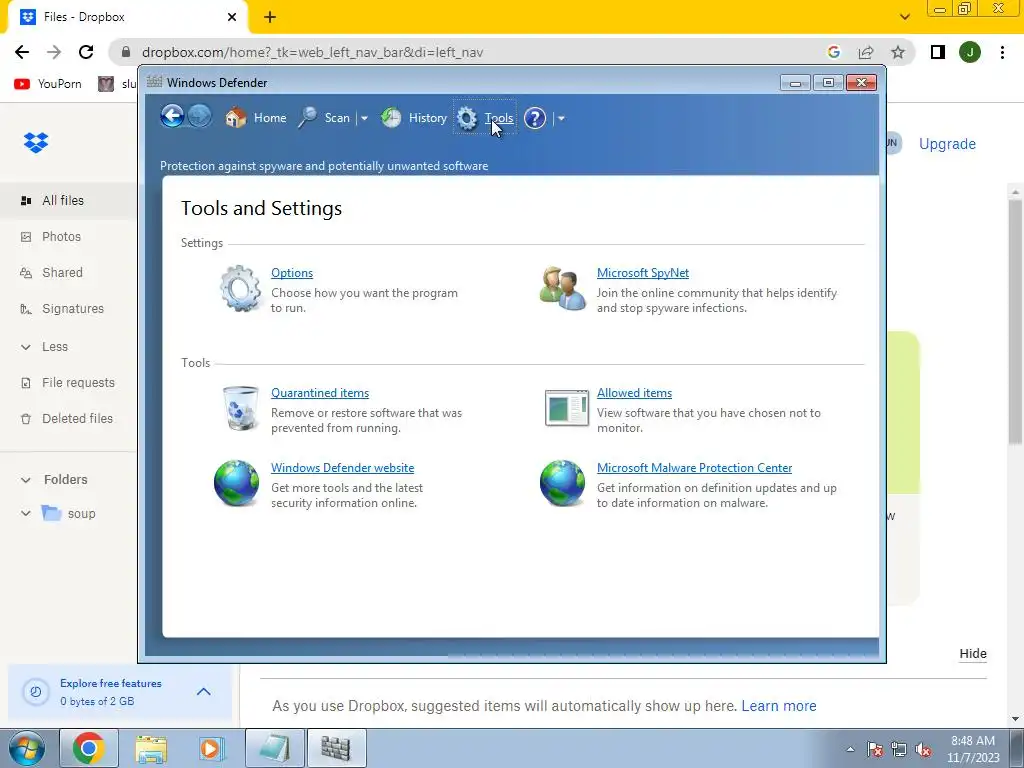Click the Malware Protection Center globe icon
The width and height of the screenshot is (1024, 768).
point(562,483)
